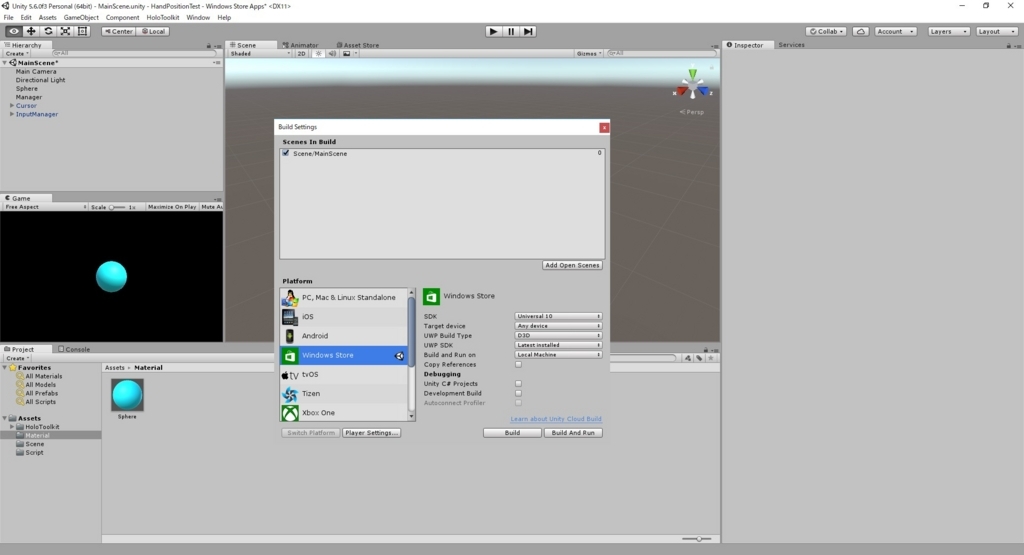Start Play mode
This screenshot has width=1024, height=555.
tap(493, 31)
